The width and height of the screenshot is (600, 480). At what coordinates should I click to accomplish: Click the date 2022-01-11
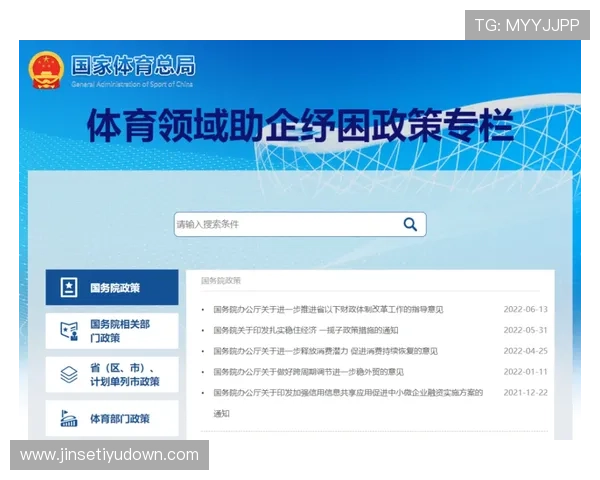point(525,372)
